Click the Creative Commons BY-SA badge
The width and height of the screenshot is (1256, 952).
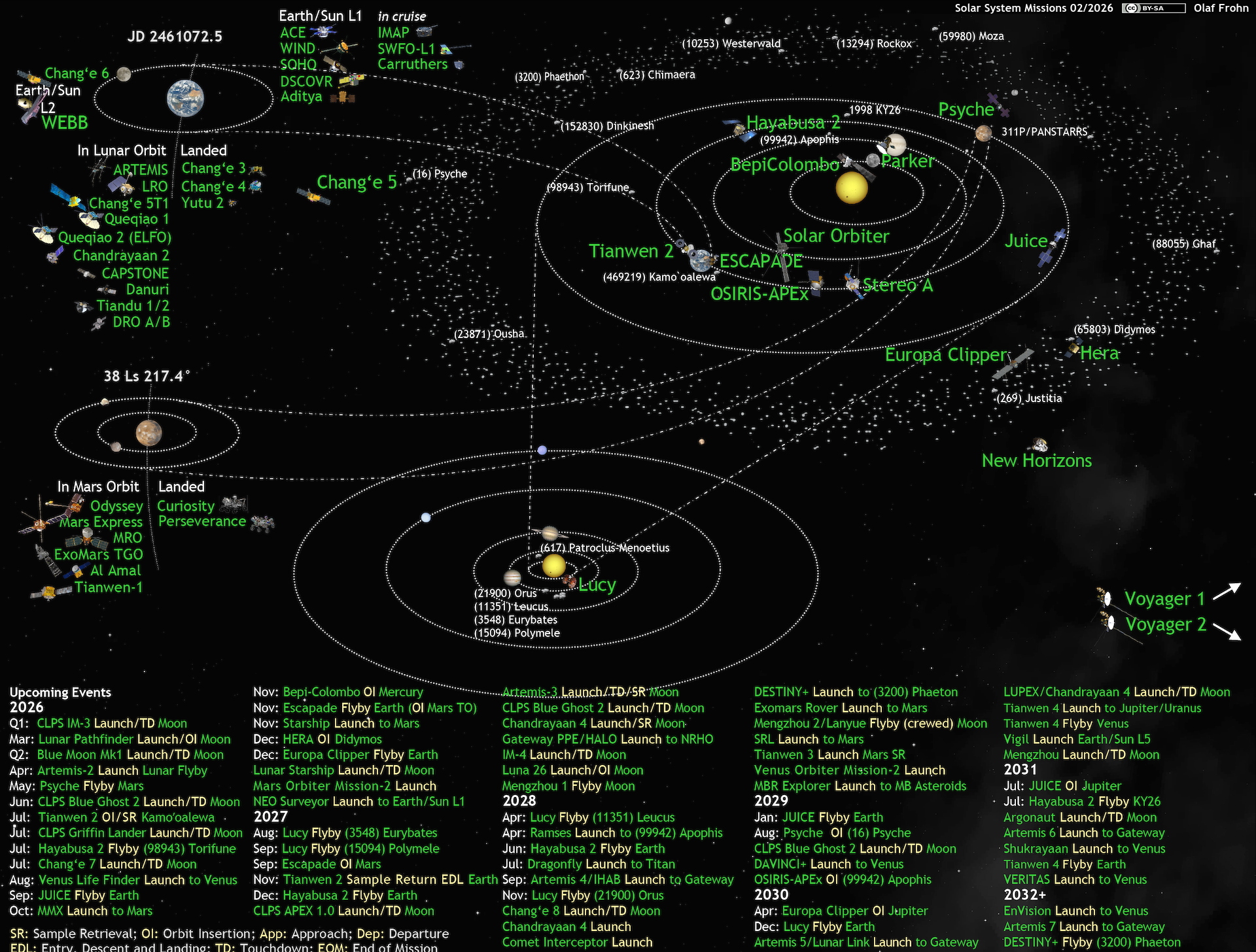tap(1153, 8)
